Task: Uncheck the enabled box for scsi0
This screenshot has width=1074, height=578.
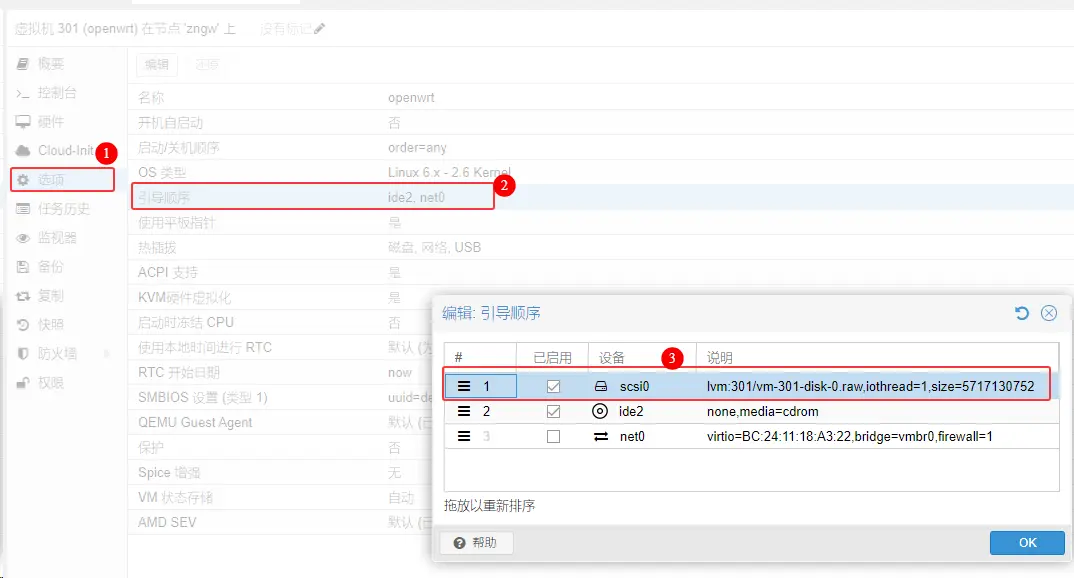Action: (553, 386)
